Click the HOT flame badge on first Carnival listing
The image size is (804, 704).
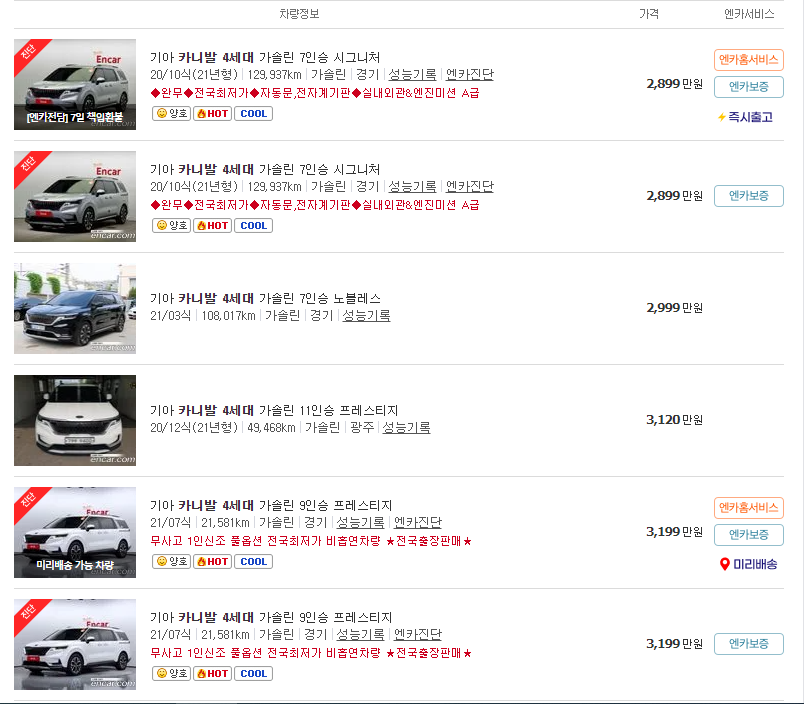click(x=211, y=113)
